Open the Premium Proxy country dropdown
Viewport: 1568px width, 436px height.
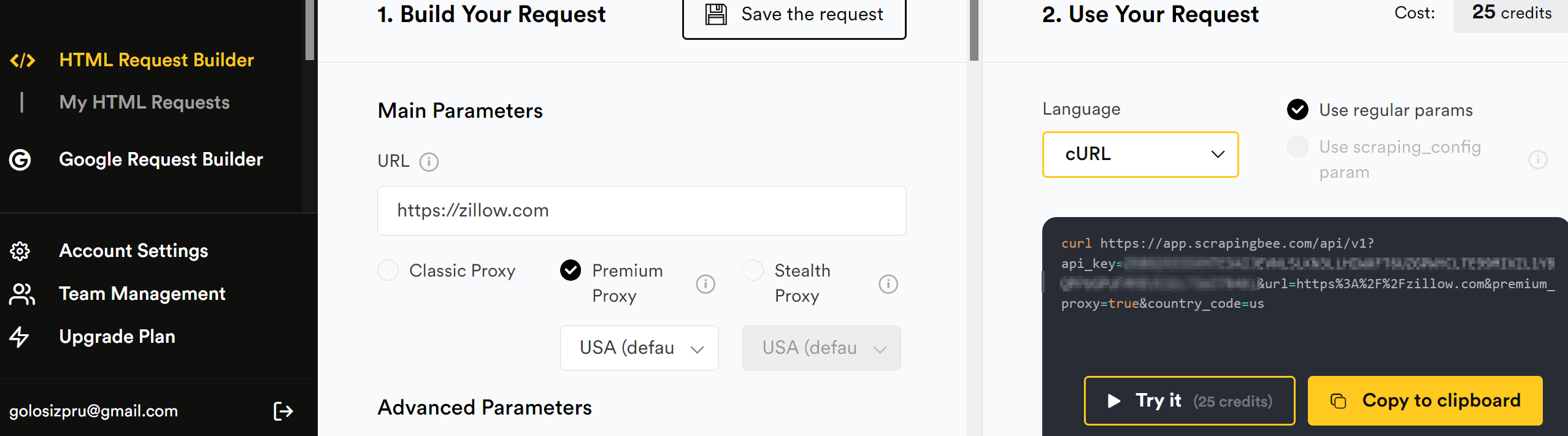pos(639,348)
